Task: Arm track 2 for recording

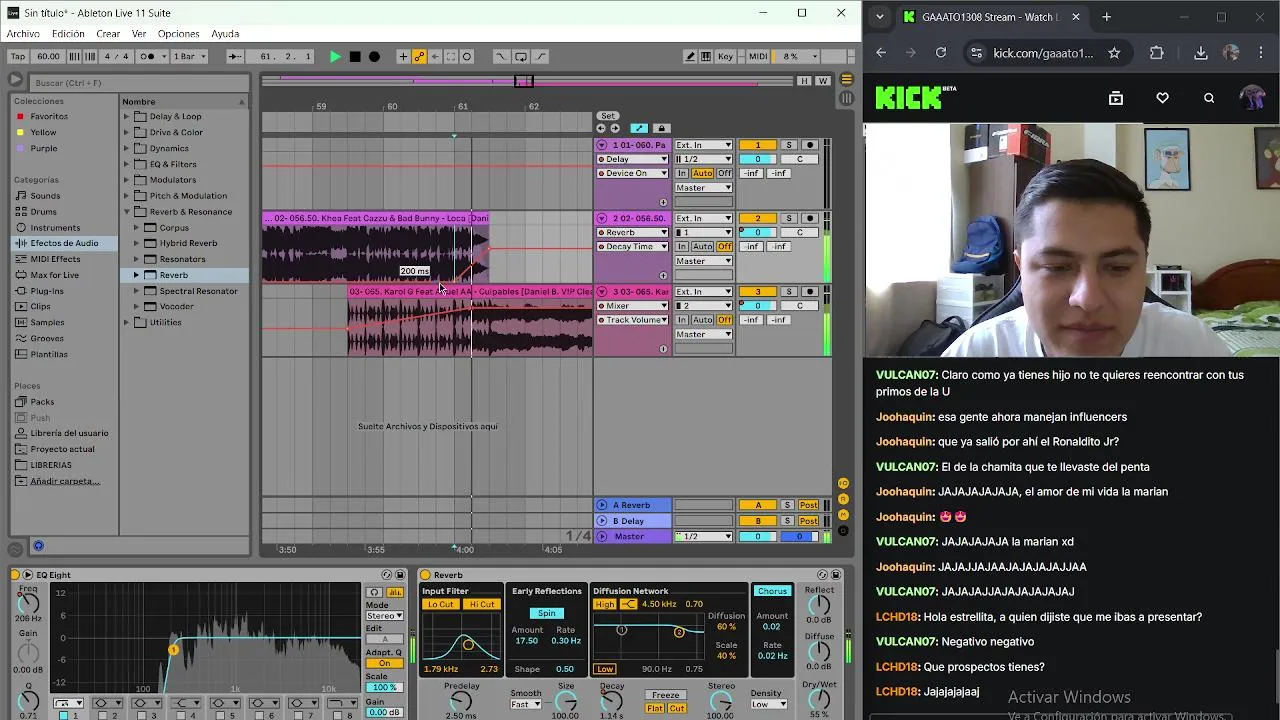Action: pos(810,218)
